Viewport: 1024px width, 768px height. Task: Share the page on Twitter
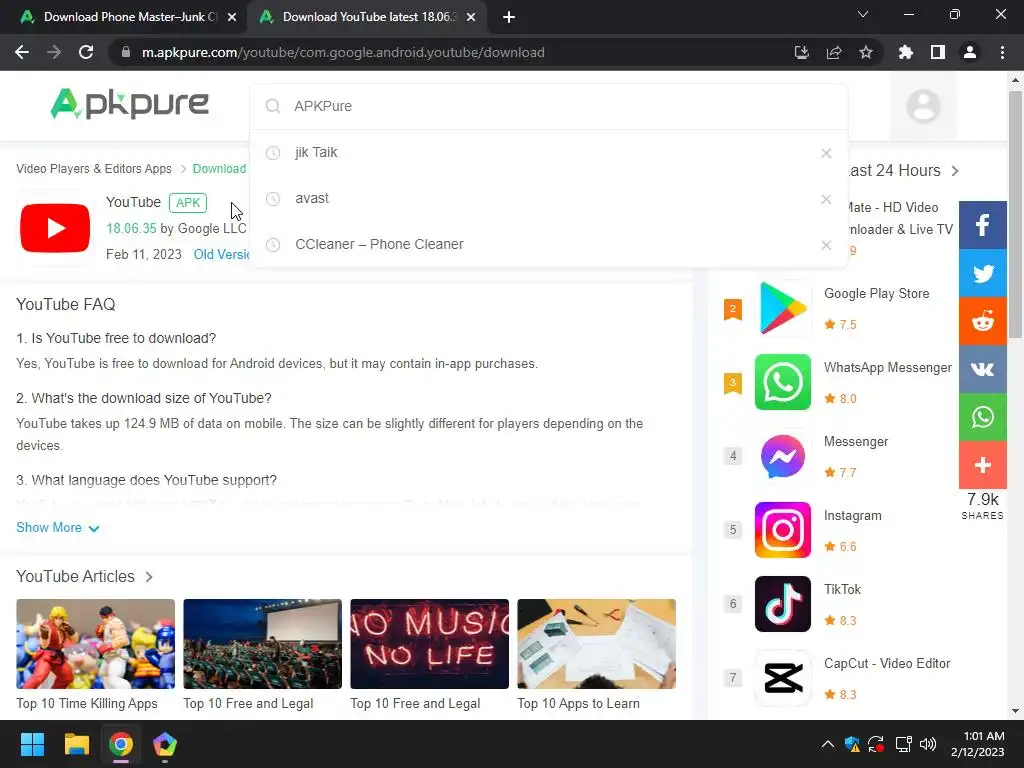[x=982, y=274]
